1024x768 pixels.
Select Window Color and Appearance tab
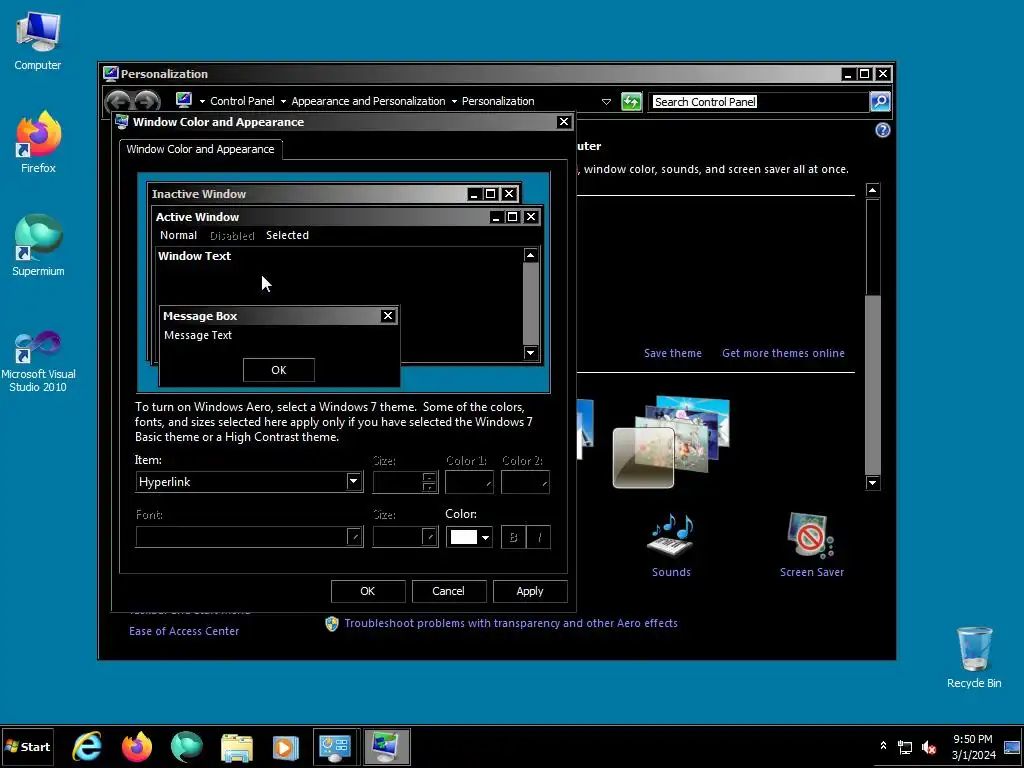pos(200,149)
